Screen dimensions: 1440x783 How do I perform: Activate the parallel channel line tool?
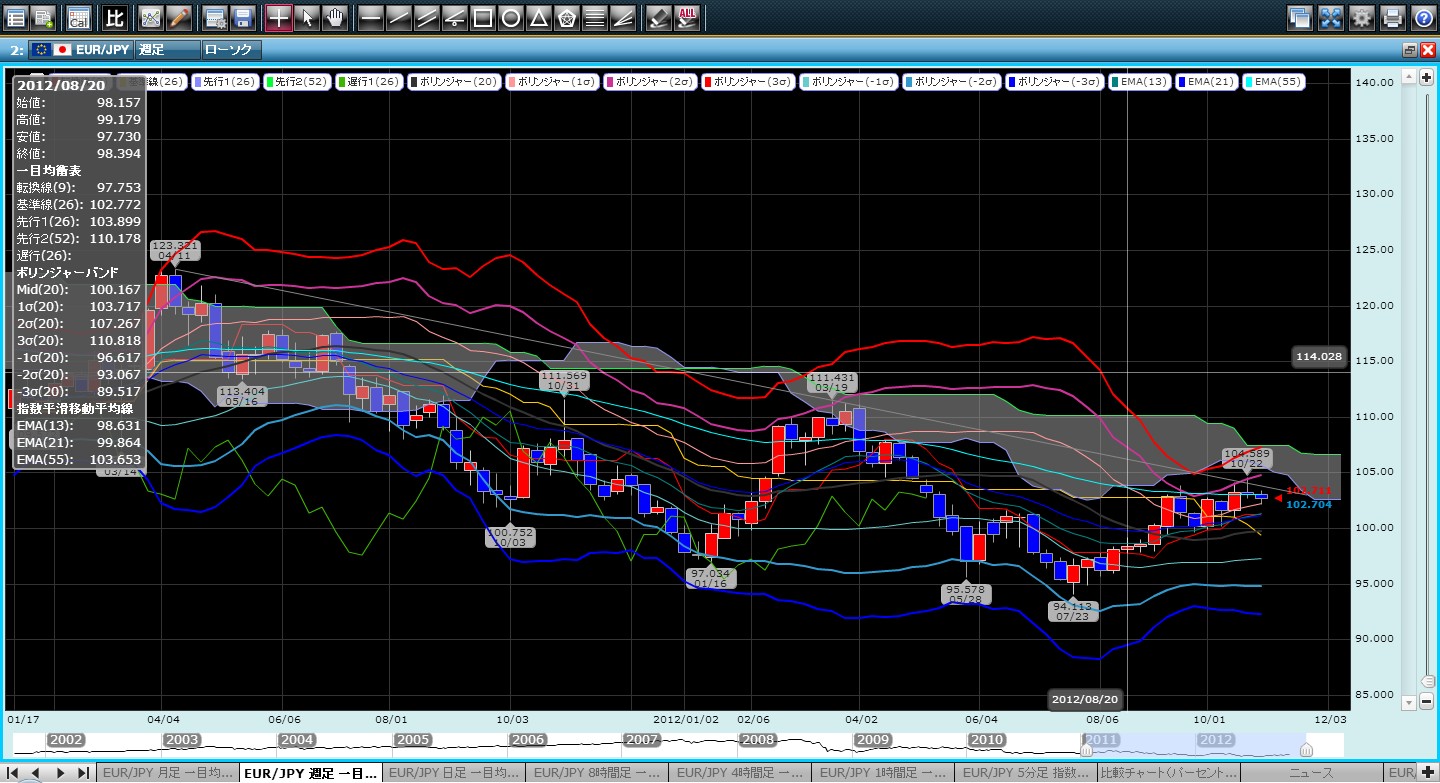(426, 17)
